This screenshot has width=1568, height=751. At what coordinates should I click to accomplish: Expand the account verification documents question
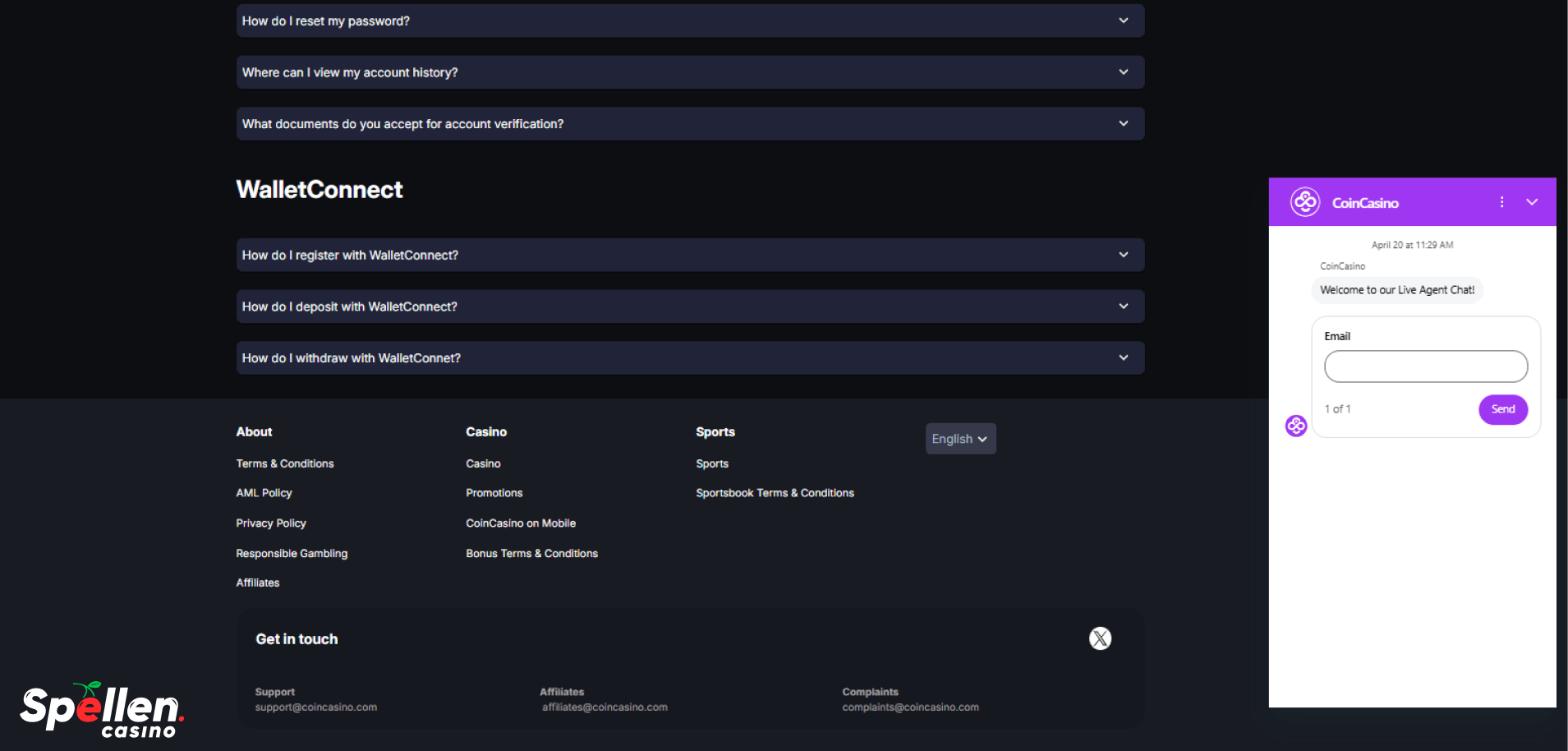click(x=690, y=124)
